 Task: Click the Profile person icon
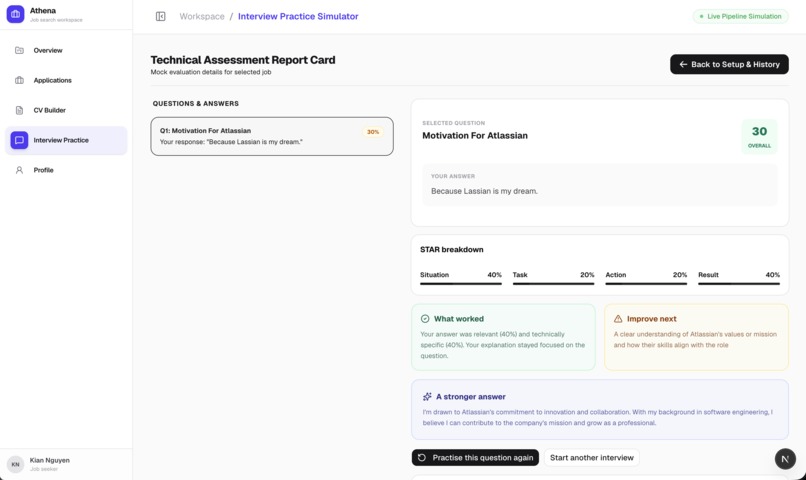coord(19,170)
